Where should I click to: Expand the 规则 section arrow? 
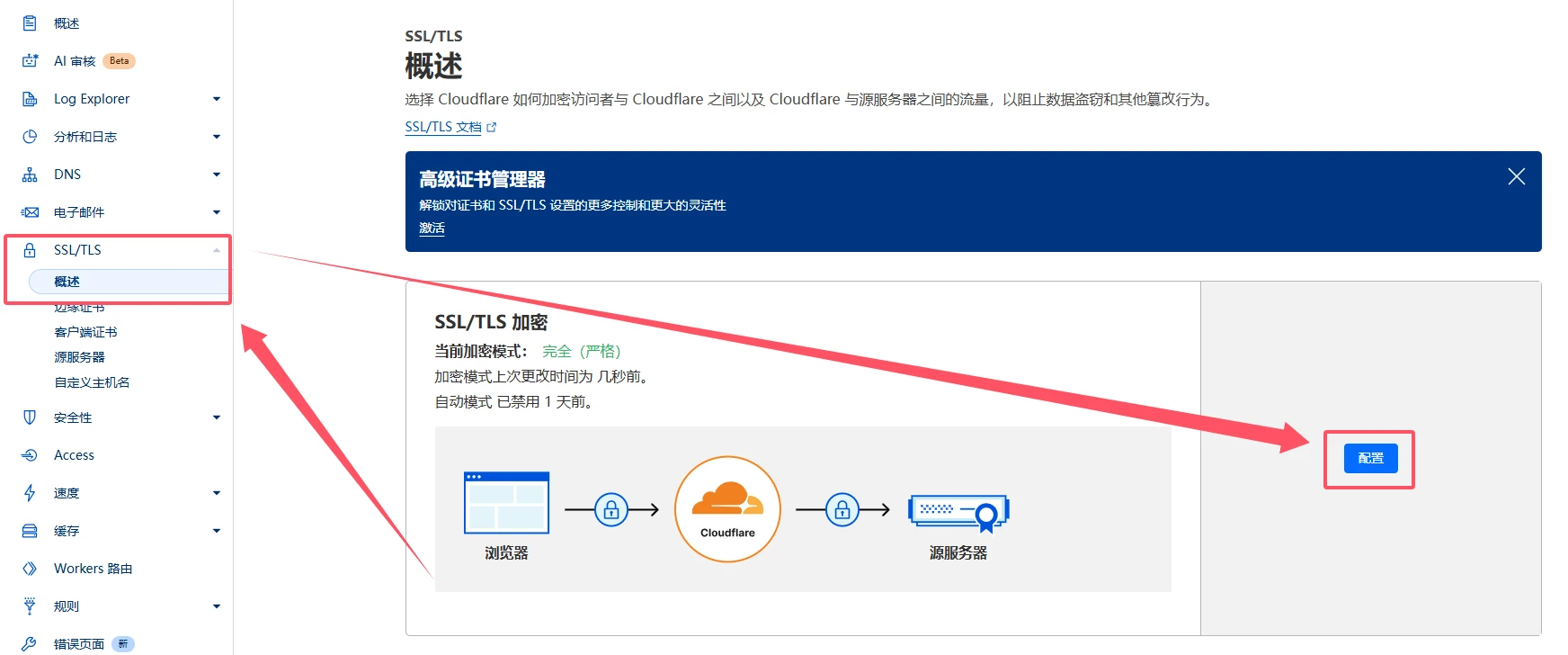click(217, 606)
